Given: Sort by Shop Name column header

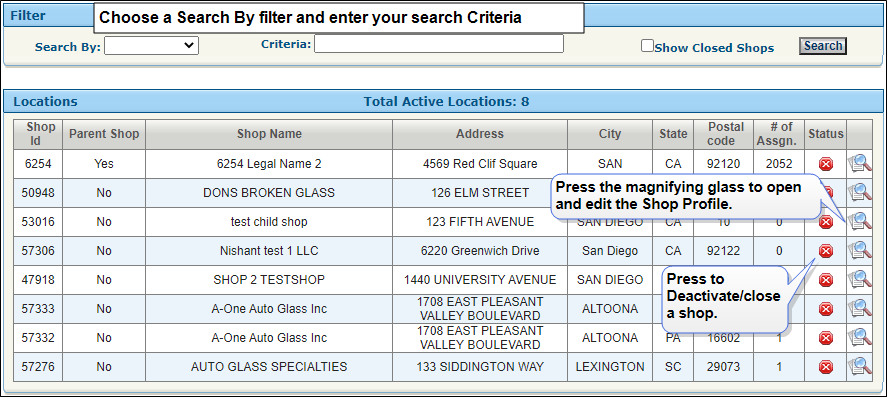Looking at the screenshot, I should click(269, 134).
